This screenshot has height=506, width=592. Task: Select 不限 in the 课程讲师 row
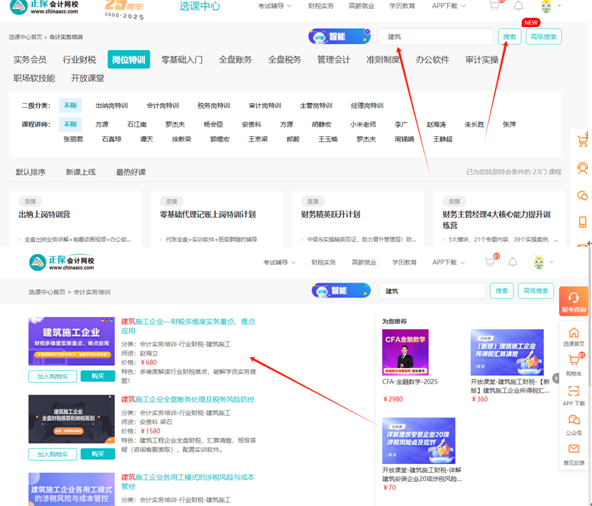pos(70,124)
